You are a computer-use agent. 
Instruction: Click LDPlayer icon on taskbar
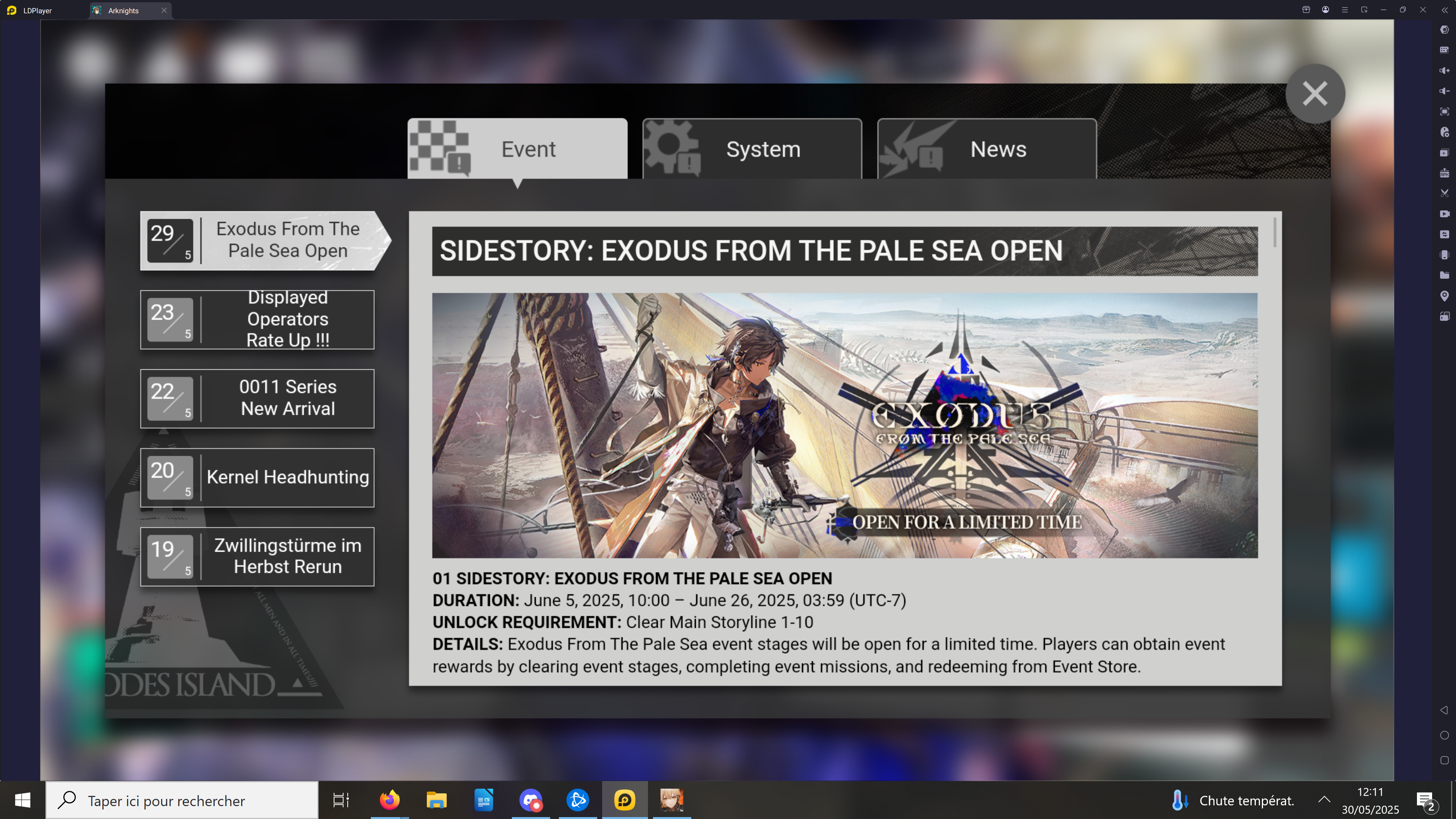(624, 800)
